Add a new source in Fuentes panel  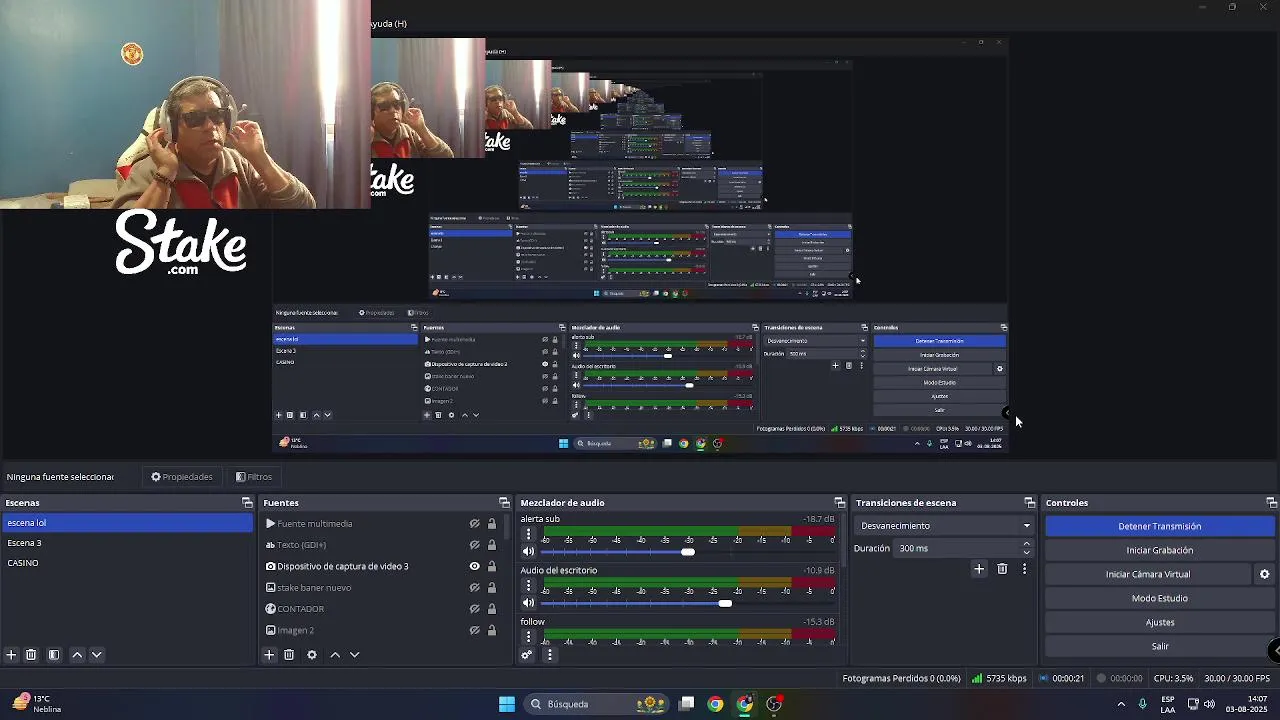[269, 655]
